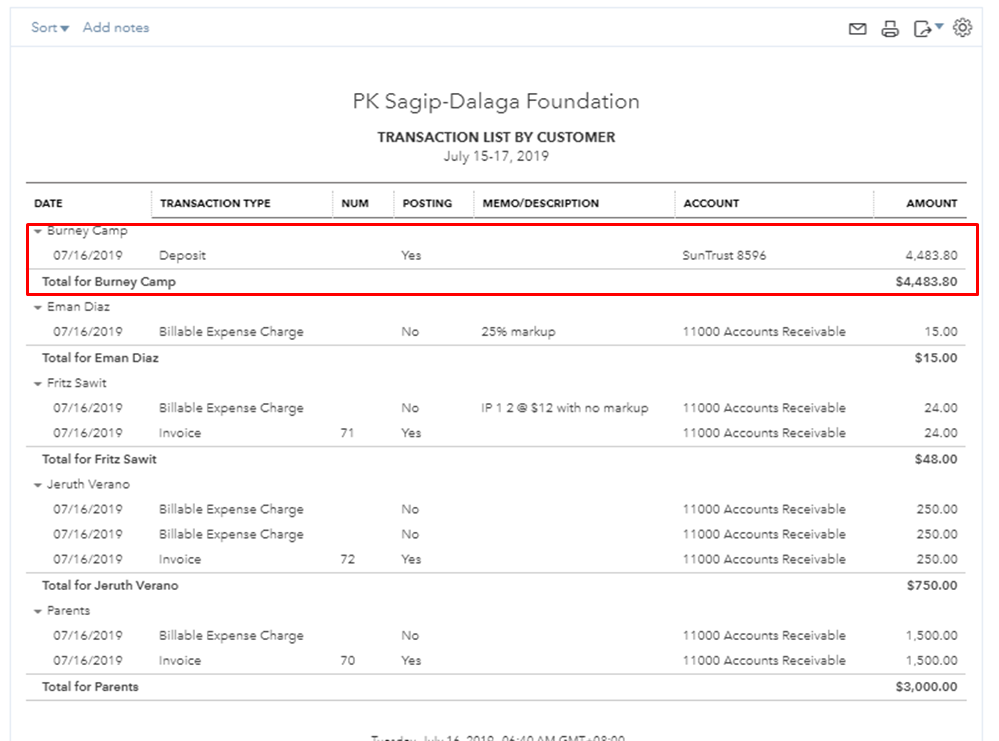999x741 pixels.
Task: Collapse the Parents customer group
Action: (38, 611)
